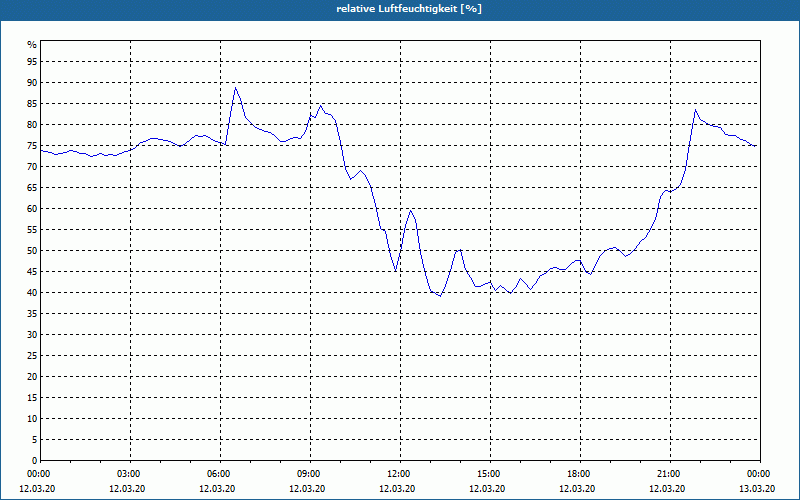Click the 15 y-axis tick label

(32, 398)
